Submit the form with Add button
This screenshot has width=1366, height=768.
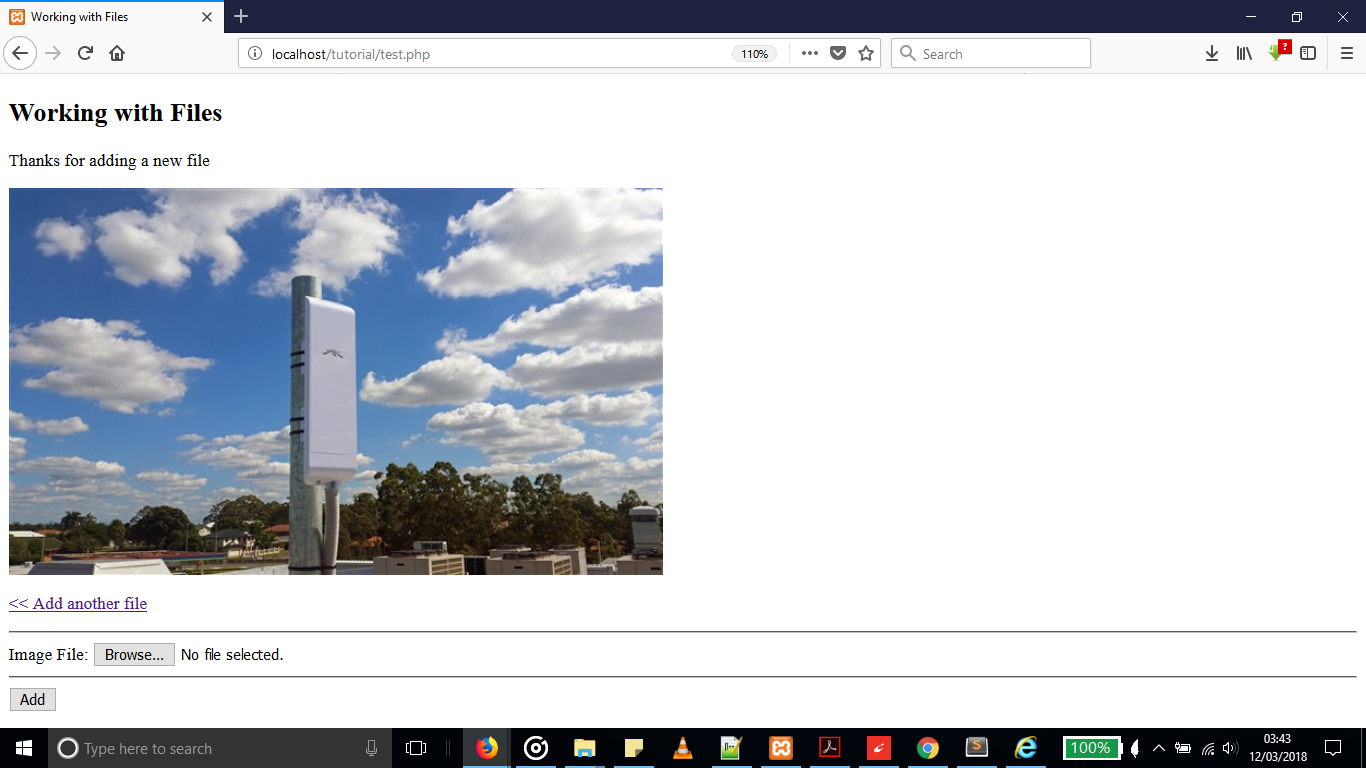pyautogui.click(x=32, y=700)
